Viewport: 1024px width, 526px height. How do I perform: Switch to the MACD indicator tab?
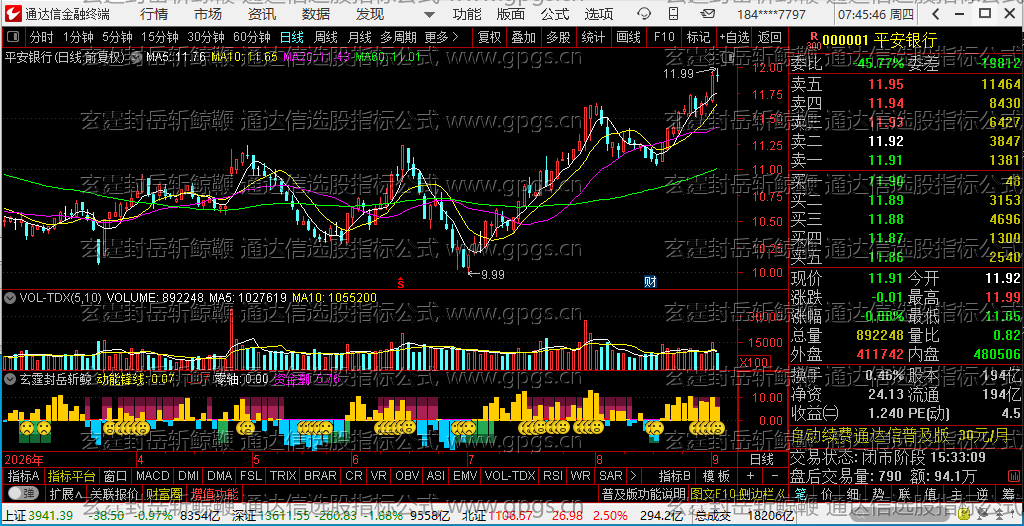(153, 475)
